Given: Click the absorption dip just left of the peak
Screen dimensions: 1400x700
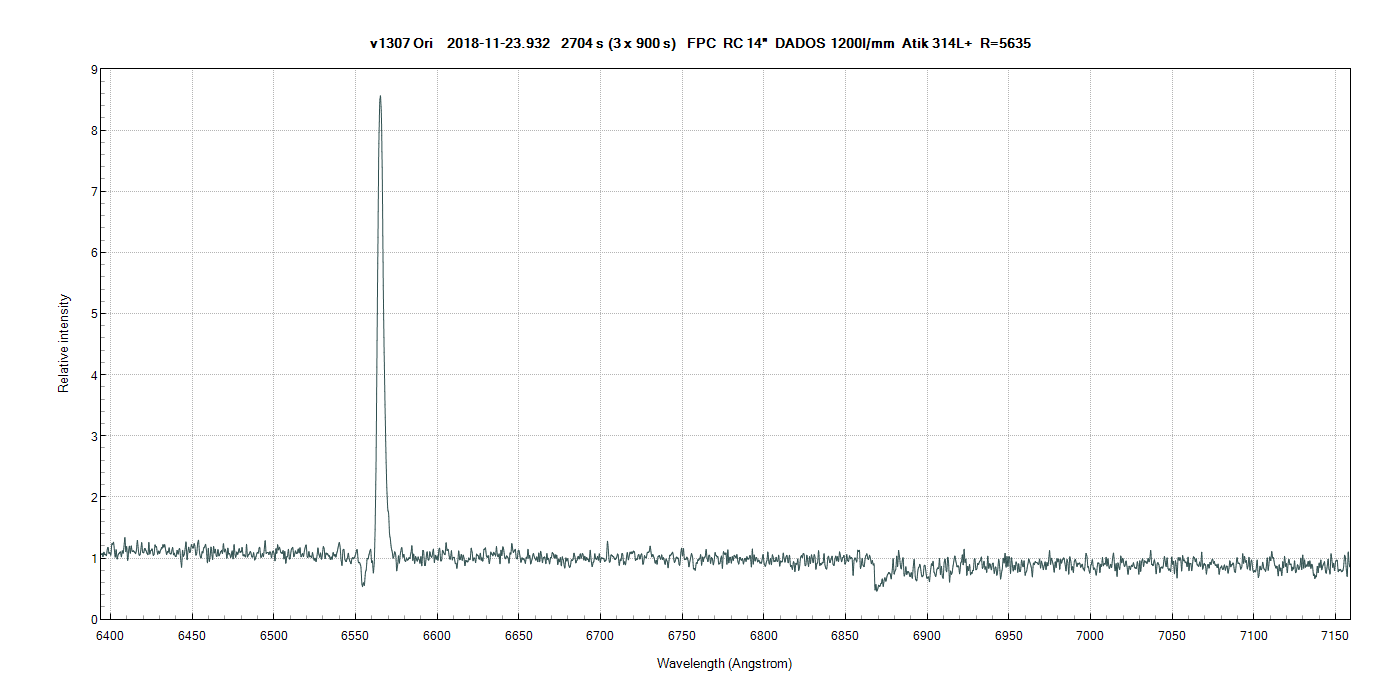Looking at the screenshot, I should pyautogui.click(x=363, y=583).
